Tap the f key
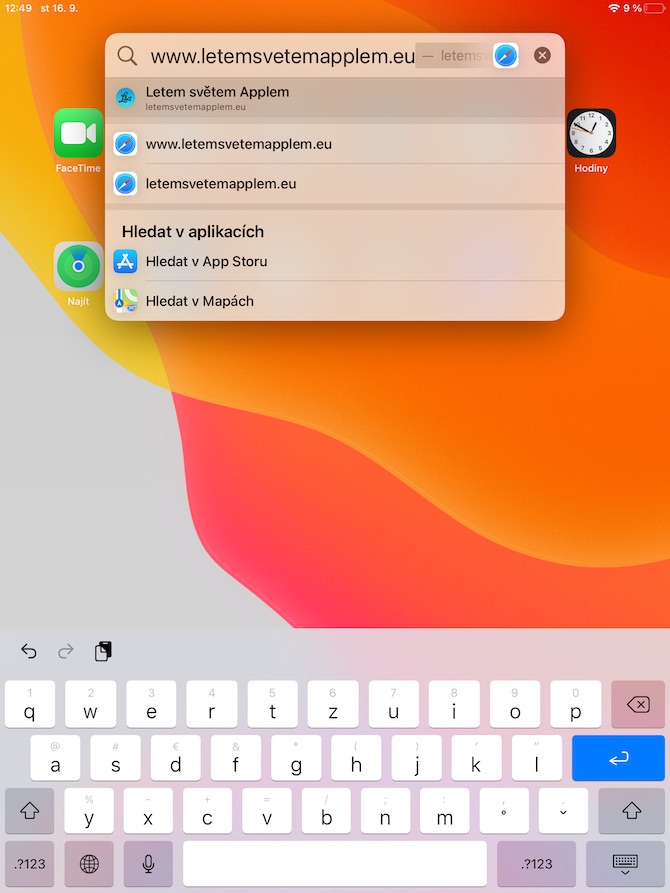 pyautogui.click(x=236, y=758)
